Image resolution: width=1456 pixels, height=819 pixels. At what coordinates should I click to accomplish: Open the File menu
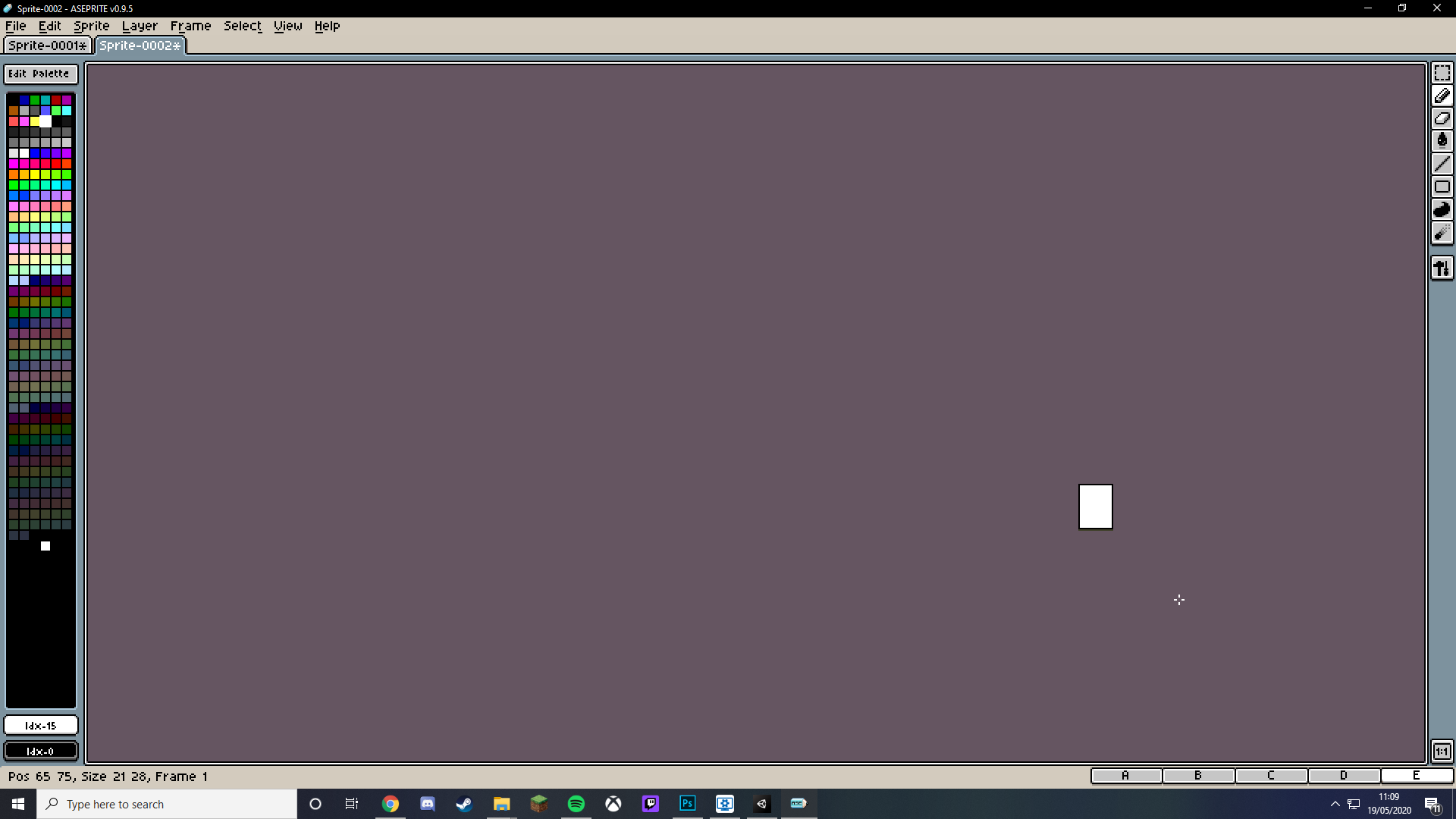(15, 26)
